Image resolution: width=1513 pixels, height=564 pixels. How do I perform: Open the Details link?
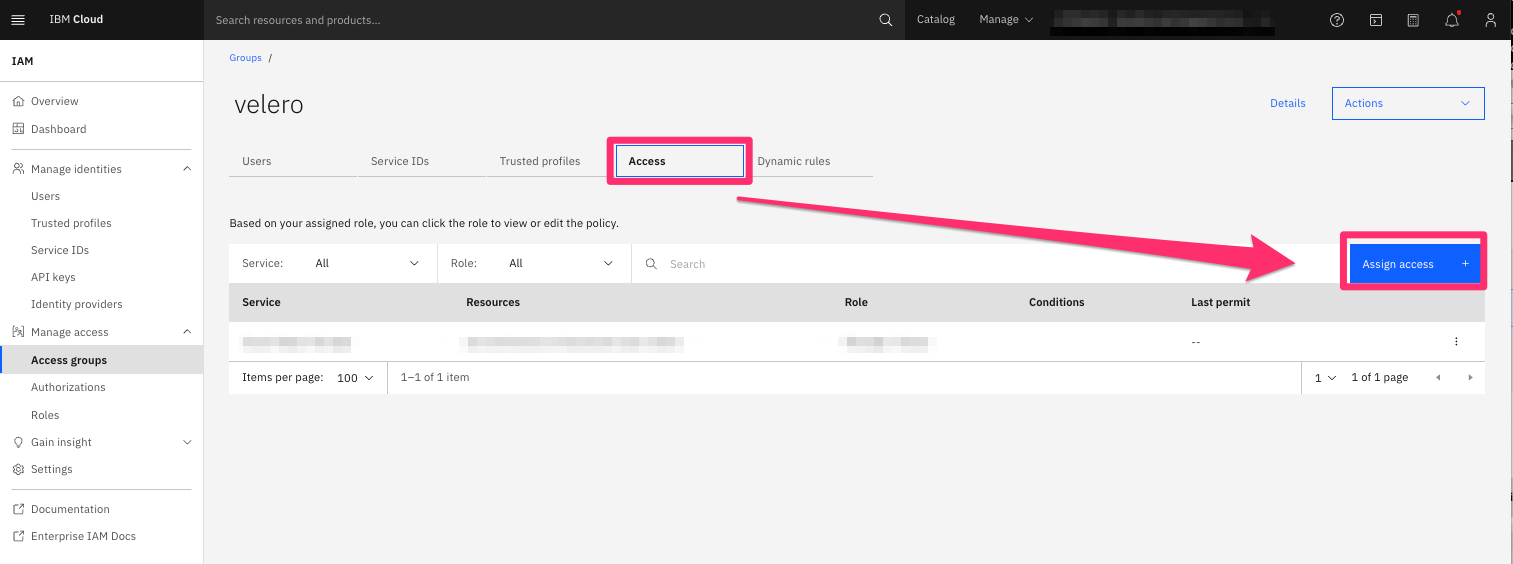1288,103
